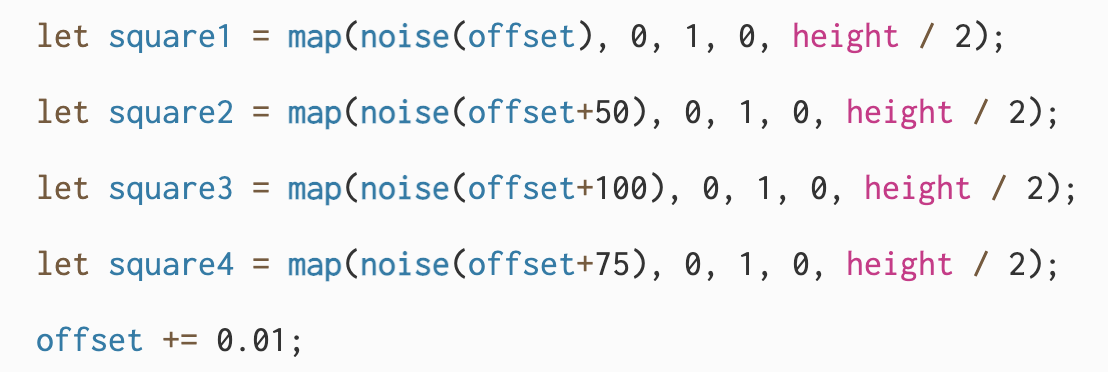The width and height of the screenshot is (1108, 372).
Task: Click the 0.01 increment value
Action: (x=250, y=340)
